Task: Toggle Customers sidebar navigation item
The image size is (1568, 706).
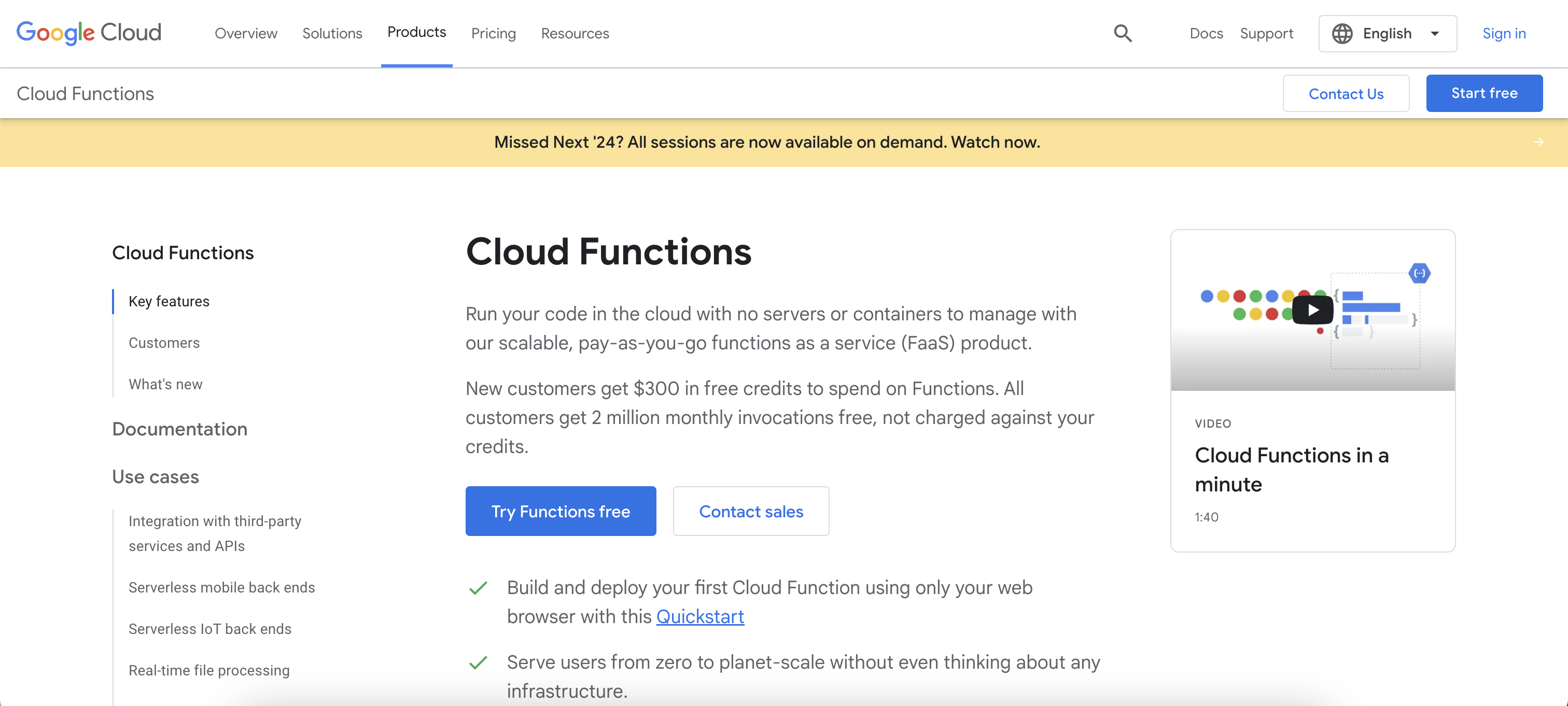Action: (x=164, y=341)
